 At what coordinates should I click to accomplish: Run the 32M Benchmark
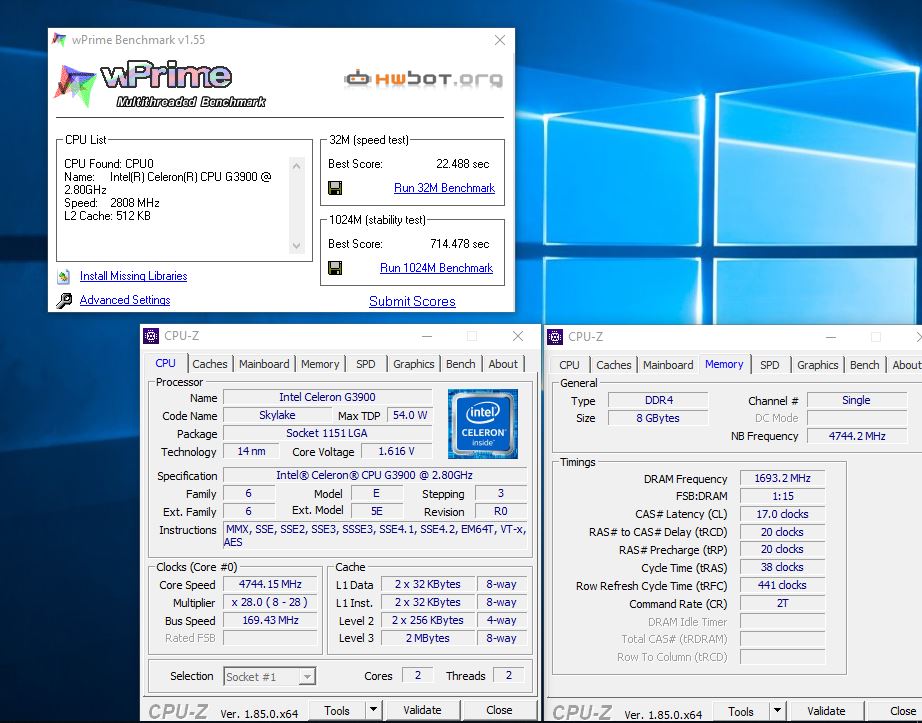pos(444,188)
